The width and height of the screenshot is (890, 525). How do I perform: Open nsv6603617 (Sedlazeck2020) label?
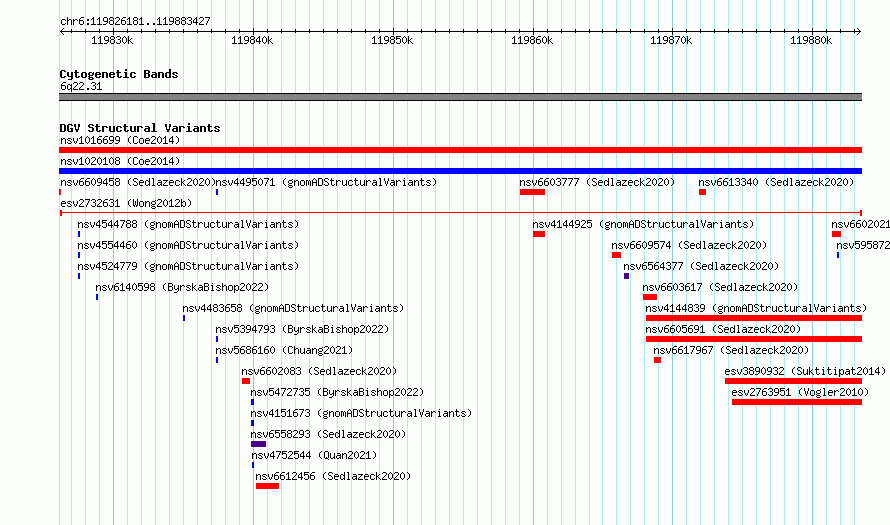pos(720,287)
